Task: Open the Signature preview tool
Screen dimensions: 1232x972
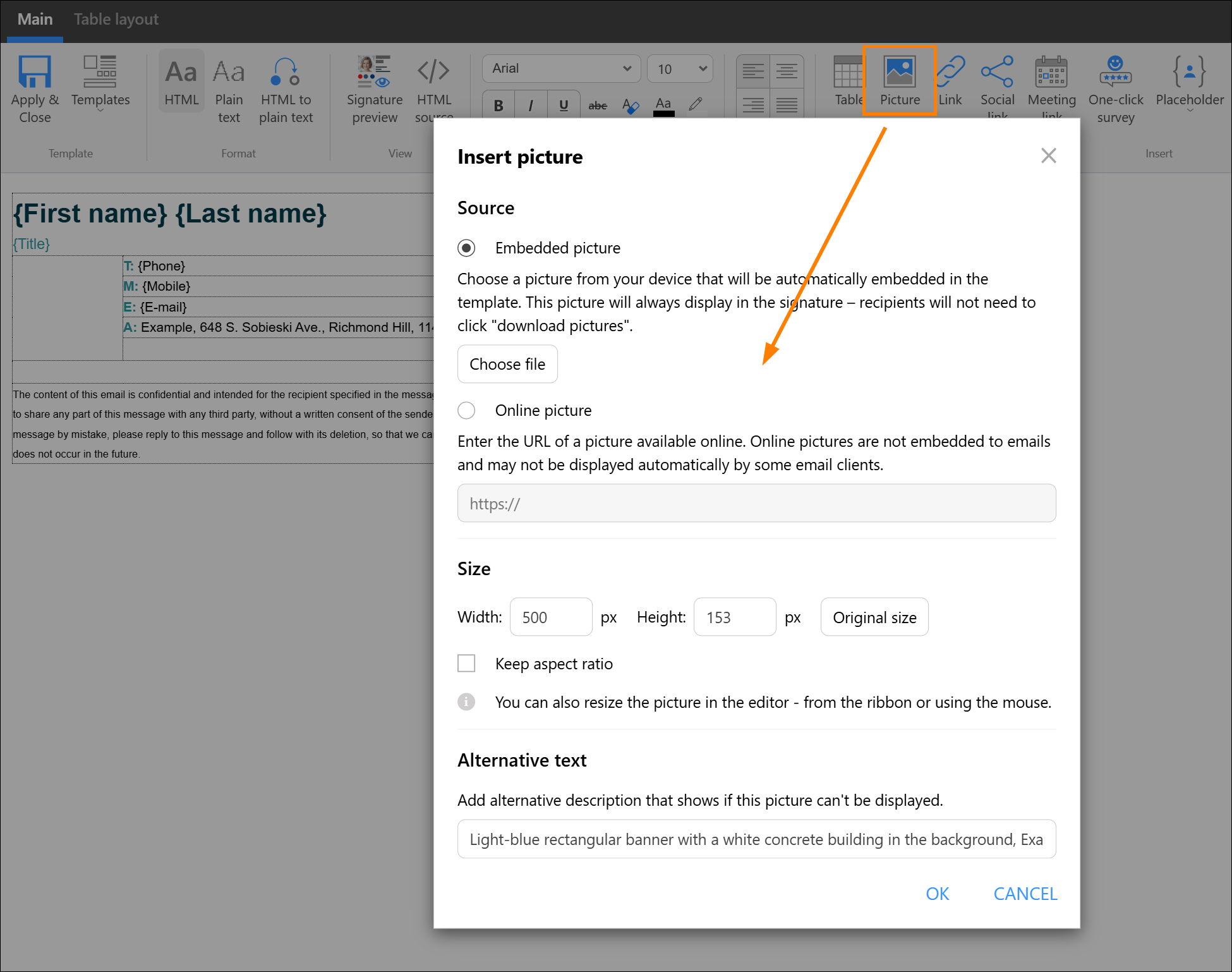Action: click(x=374, y=89)
